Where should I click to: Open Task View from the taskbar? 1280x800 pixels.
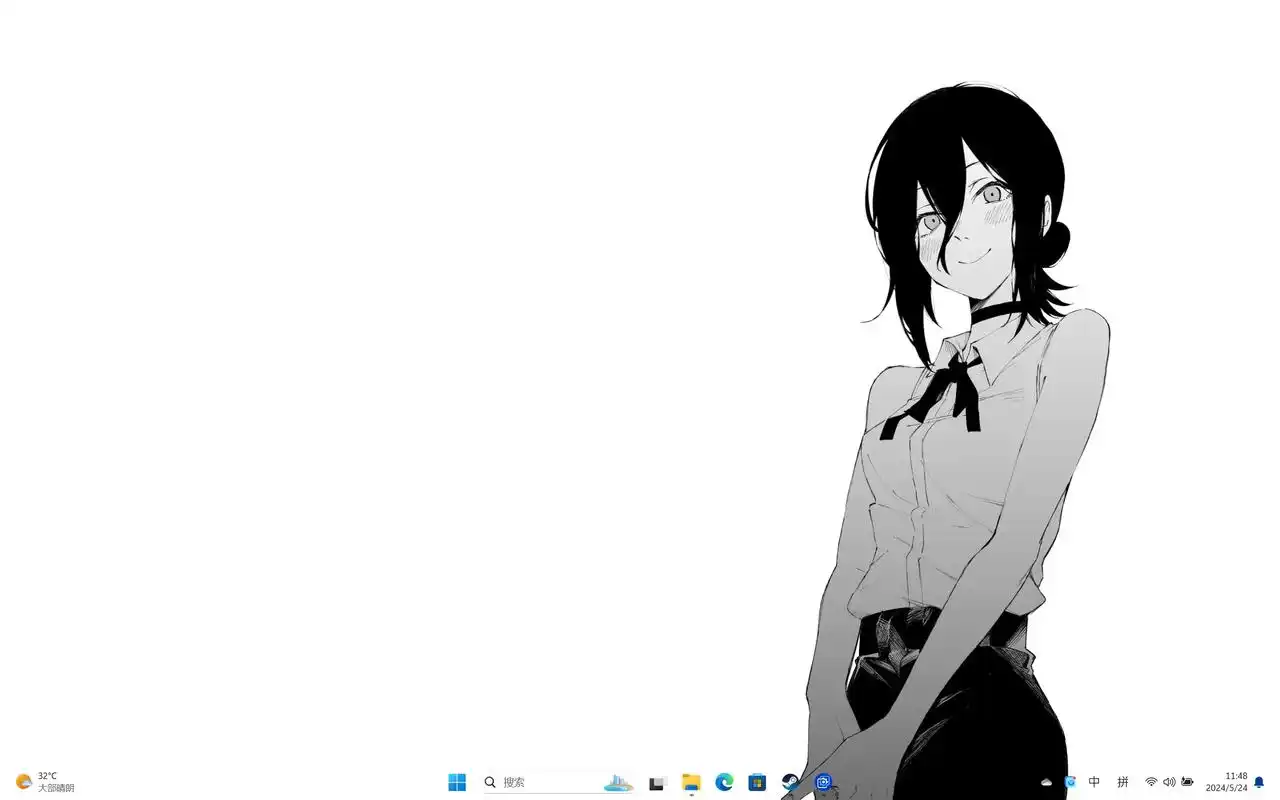657,783
